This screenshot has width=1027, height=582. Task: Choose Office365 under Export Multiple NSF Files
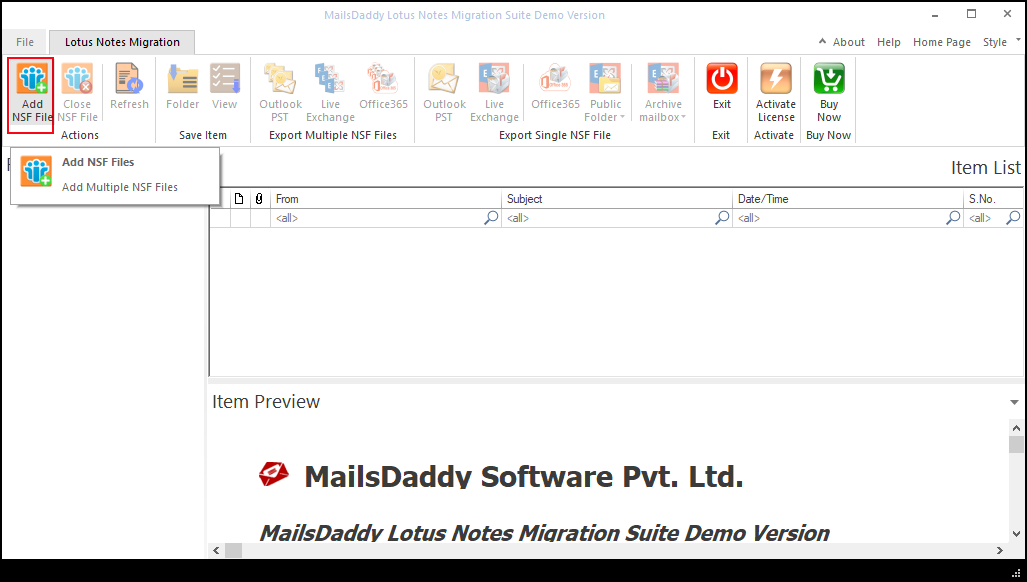tap(383, 86)
